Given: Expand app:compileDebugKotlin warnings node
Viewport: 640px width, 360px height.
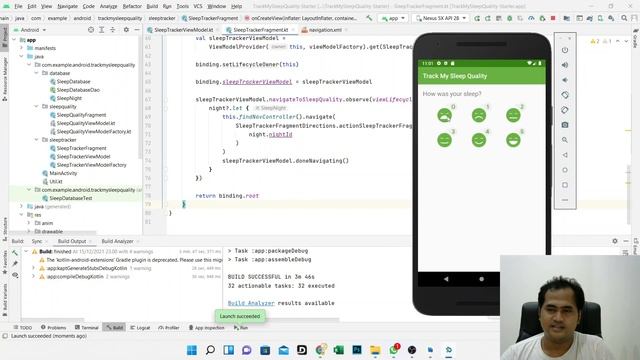Looking at the screenshot, I should (33, 276).
